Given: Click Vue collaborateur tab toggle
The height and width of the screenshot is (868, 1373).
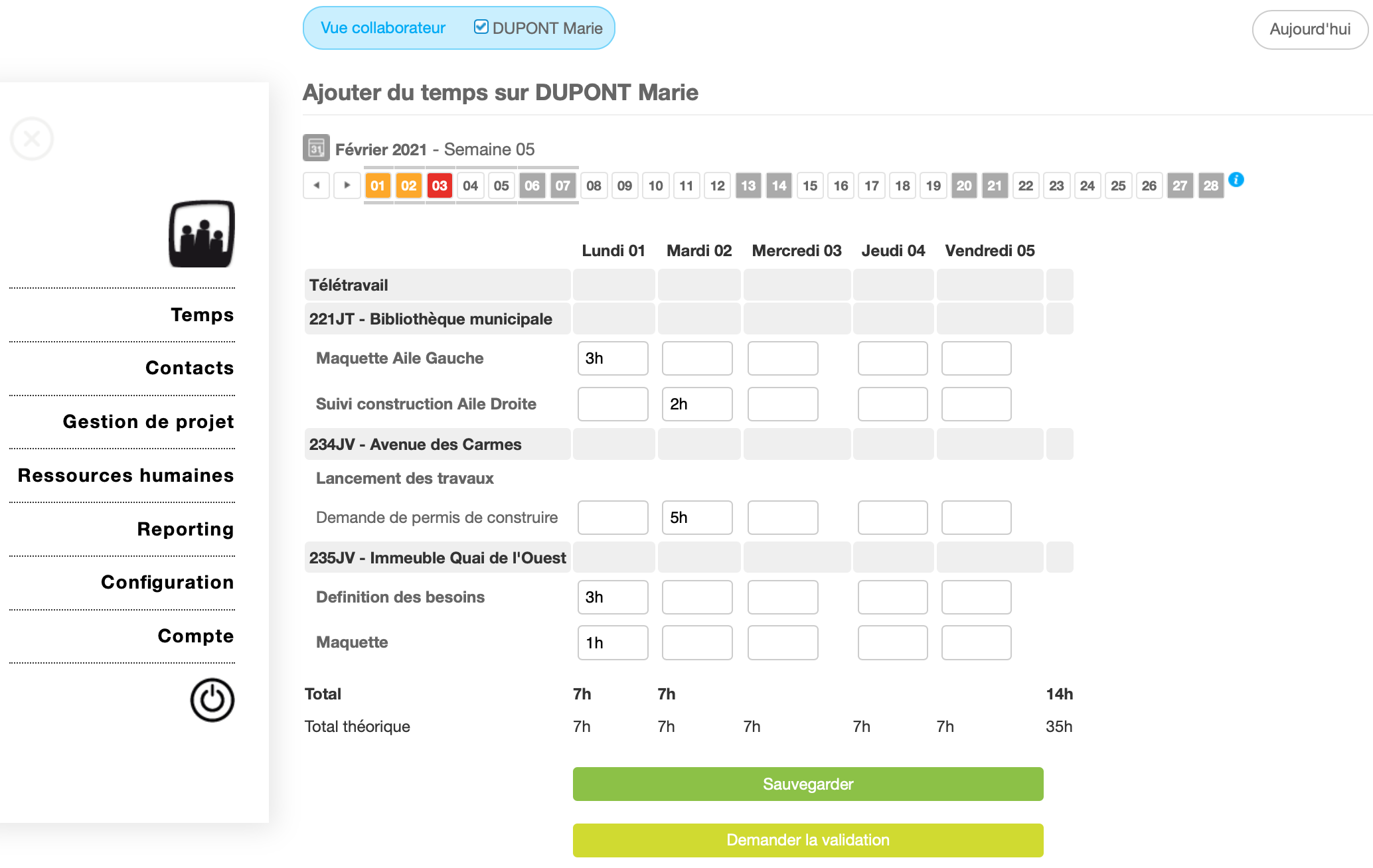Looking at the screenshot, I should (x=383, y=28).
